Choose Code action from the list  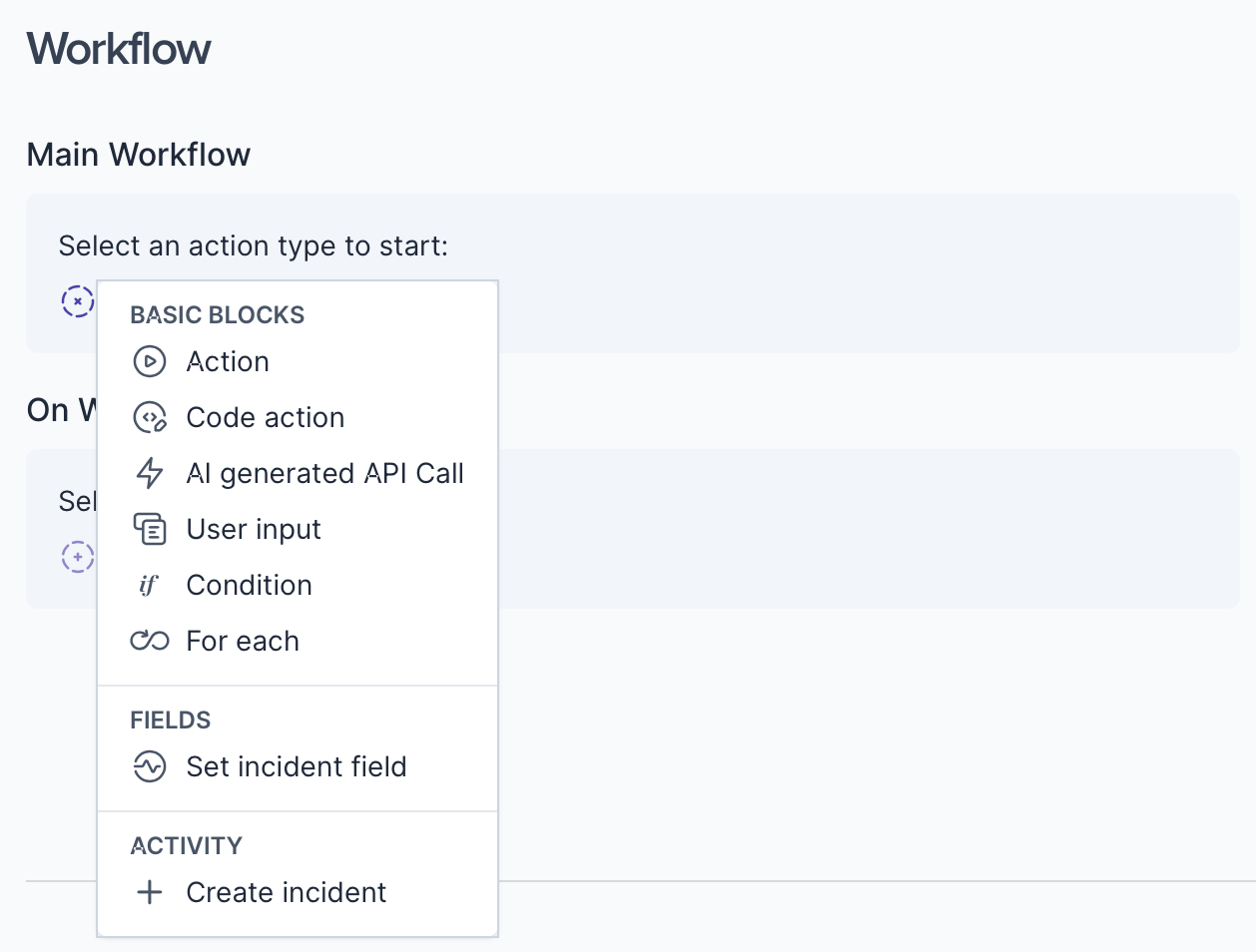pos(266,417)
